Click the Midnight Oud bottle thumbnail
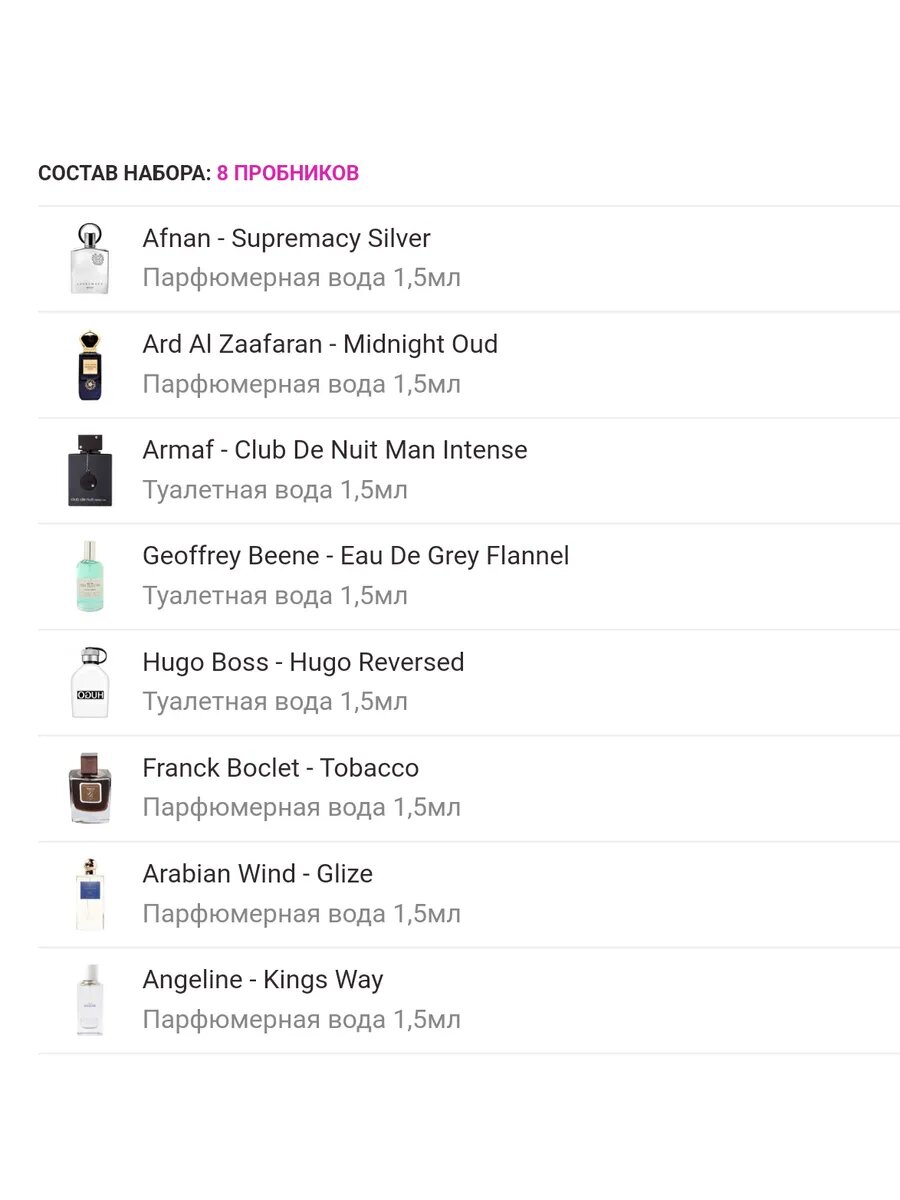 tap(90, 365)
